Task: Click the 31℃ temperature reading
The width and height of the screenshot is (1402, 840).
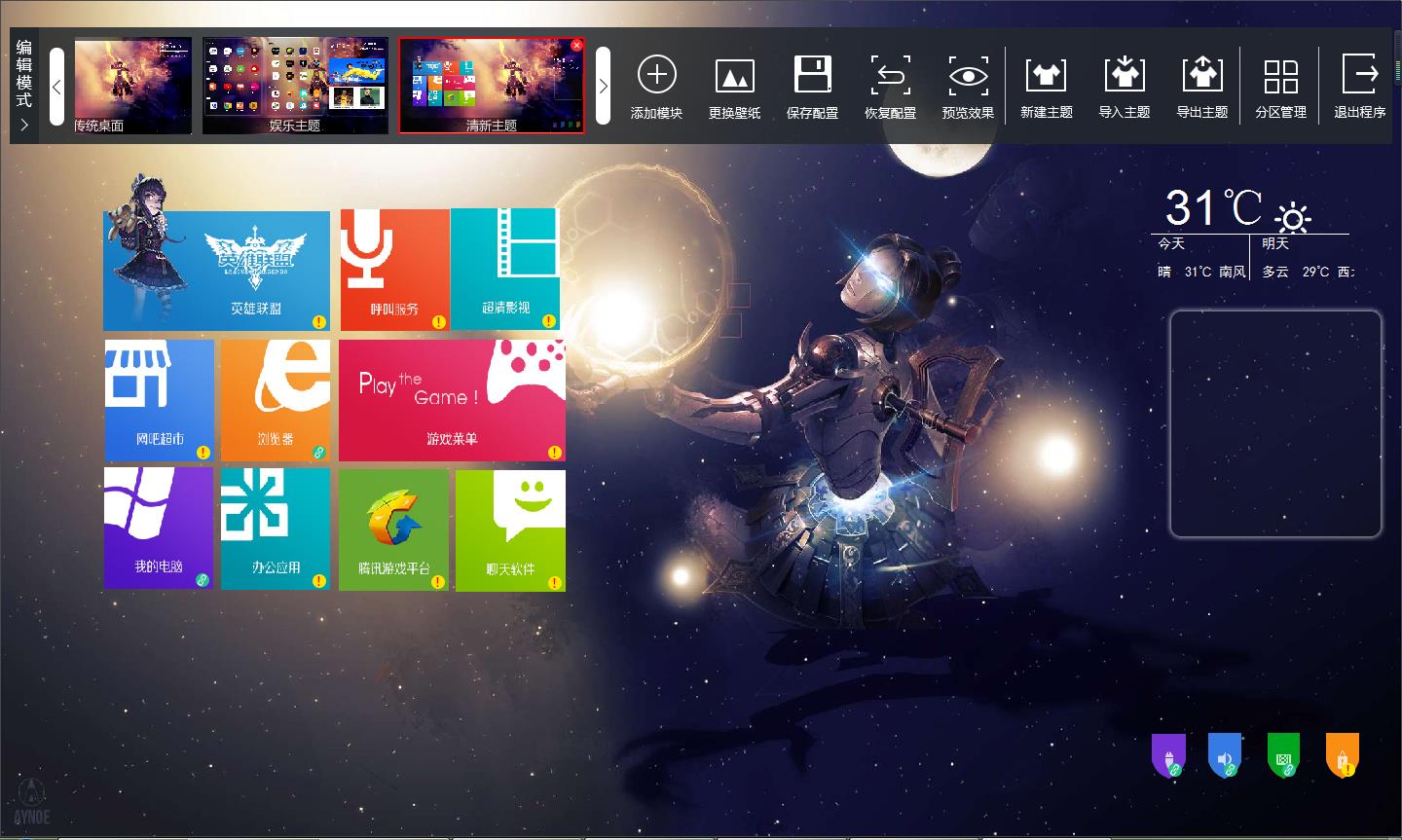Action: (1213, 207)
